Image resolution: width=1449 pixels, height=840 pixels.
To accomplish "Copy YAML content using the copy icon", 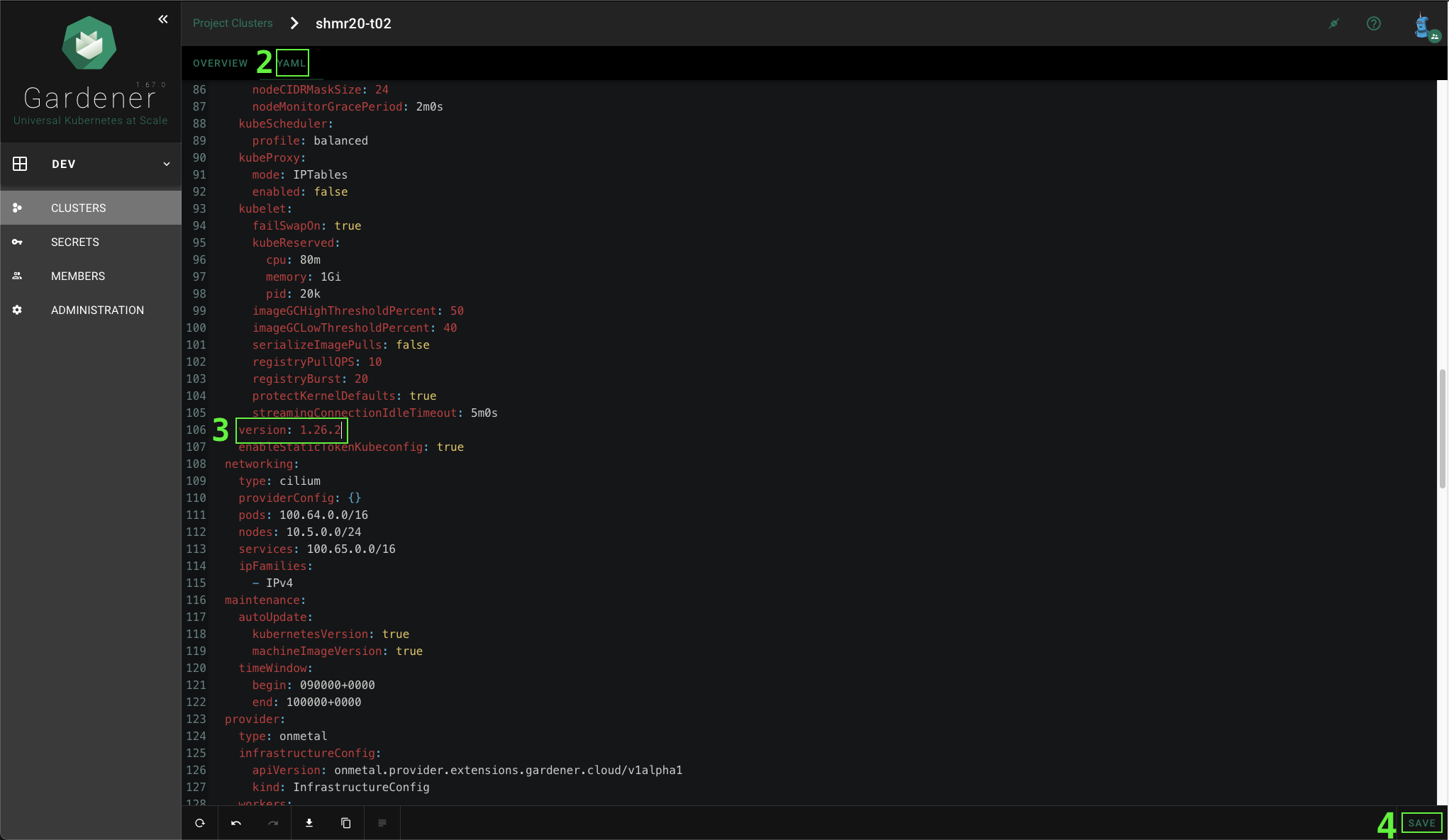I will coord(345,823).
